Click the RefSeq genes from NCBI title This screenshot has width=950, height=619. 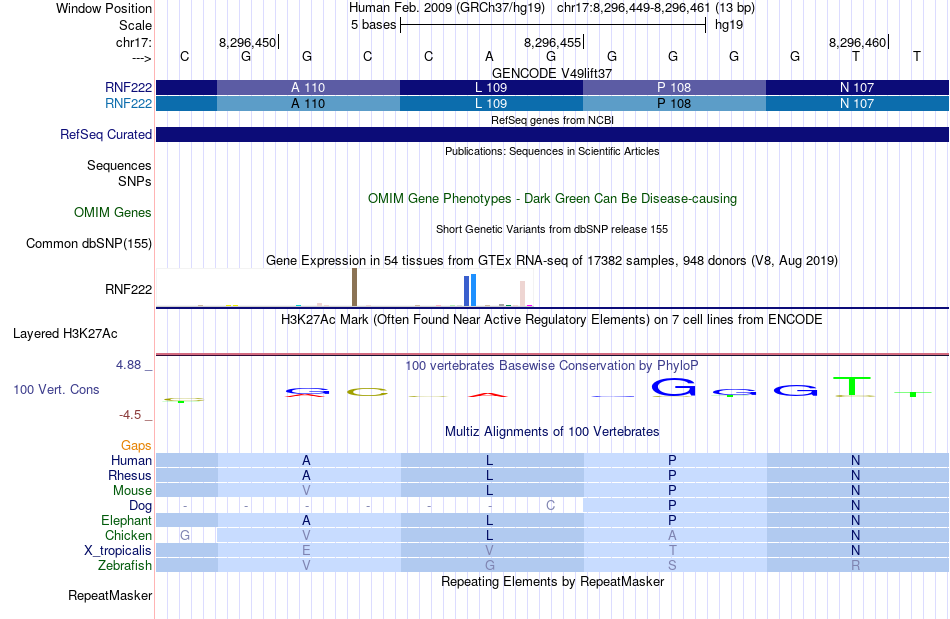tap(552, 120)
